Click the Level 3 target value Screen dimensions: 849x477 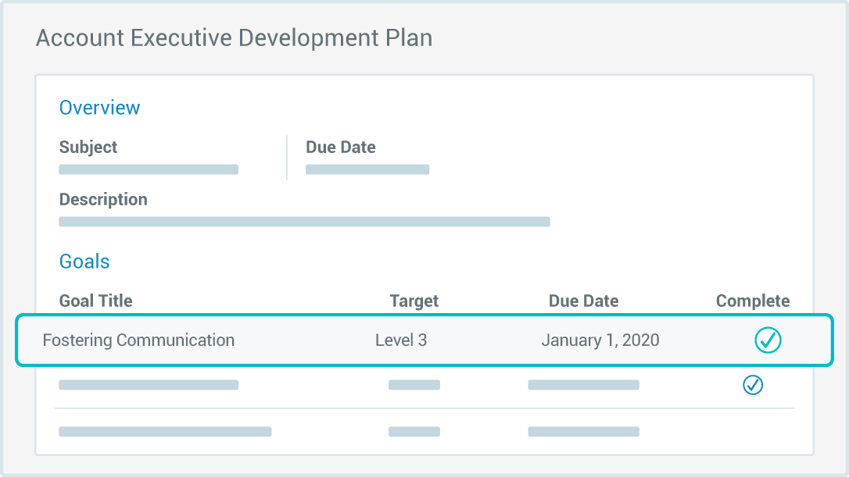(401, 340)
